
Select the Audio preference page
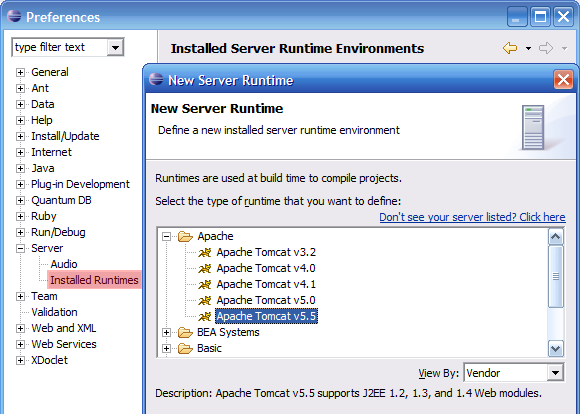[x=64, y=264]
